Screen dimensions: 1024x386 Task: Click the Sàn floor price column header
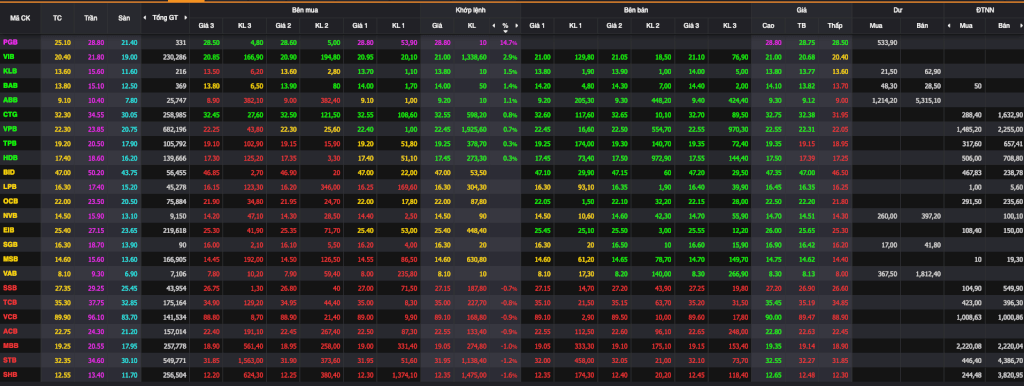coord(124,18)
